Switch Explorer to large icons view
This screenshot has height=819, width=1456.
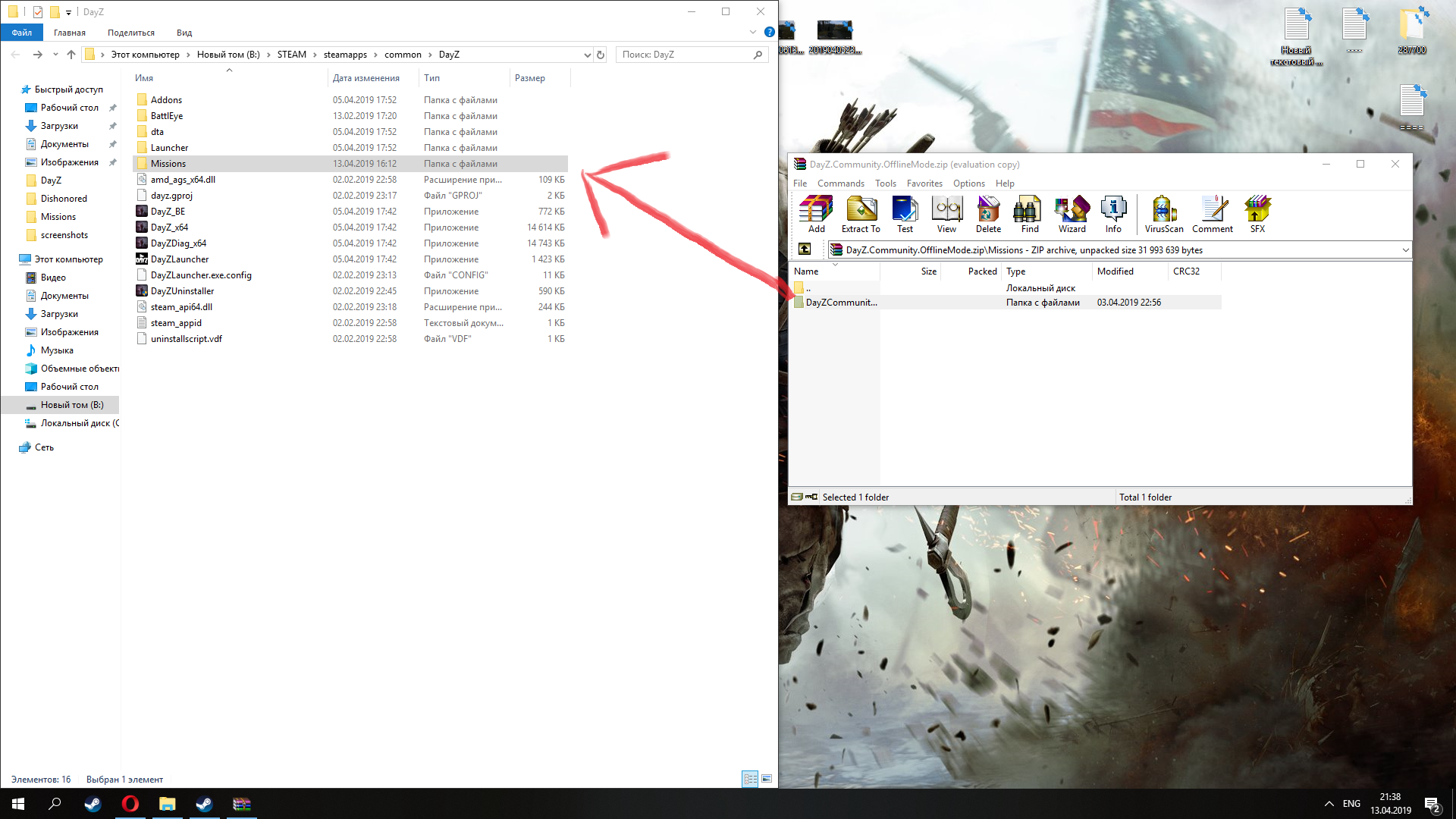767,779
